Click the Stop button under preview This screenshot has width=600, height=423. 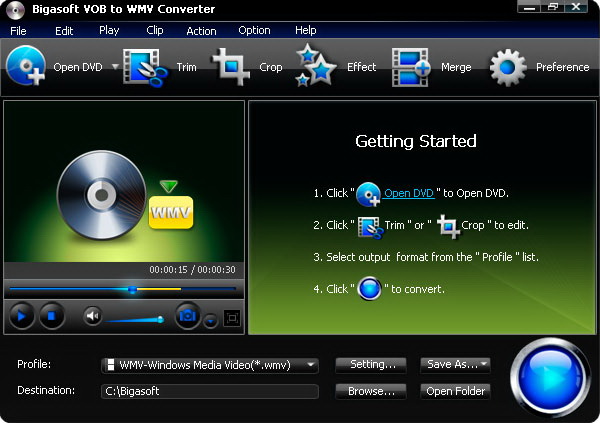(52, 316)
